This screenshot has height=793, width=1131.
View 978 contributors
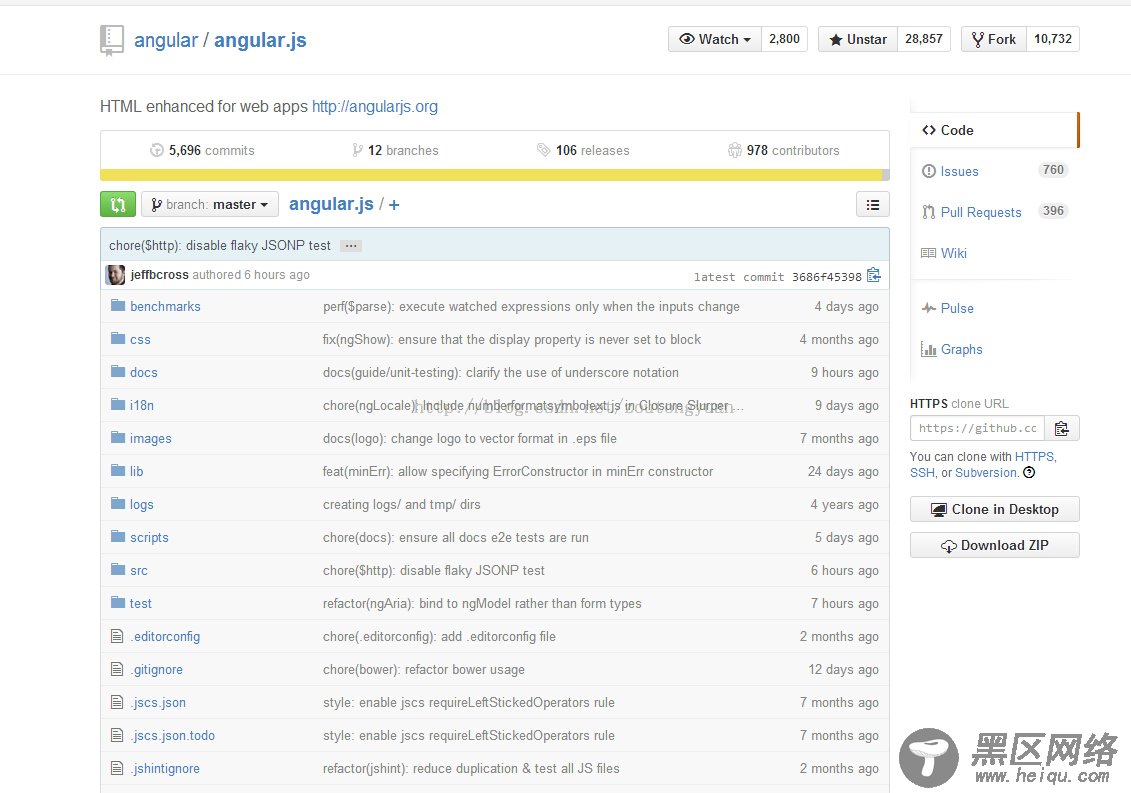pos(784,150)
